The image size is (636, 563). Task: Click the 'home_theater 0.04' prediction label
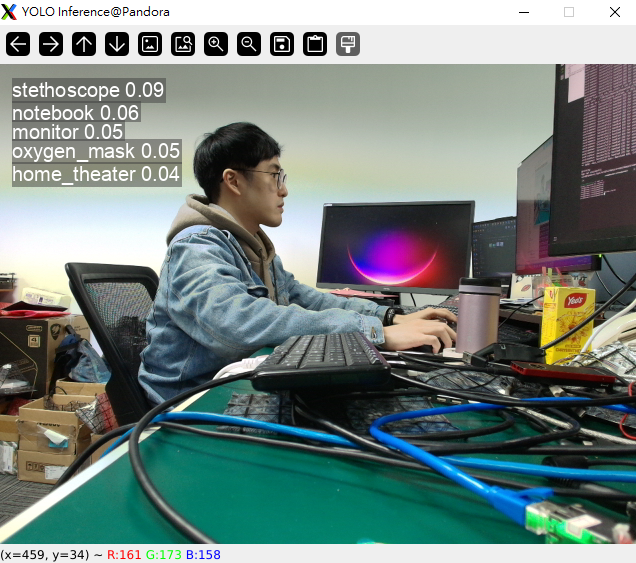pos(96,175)
